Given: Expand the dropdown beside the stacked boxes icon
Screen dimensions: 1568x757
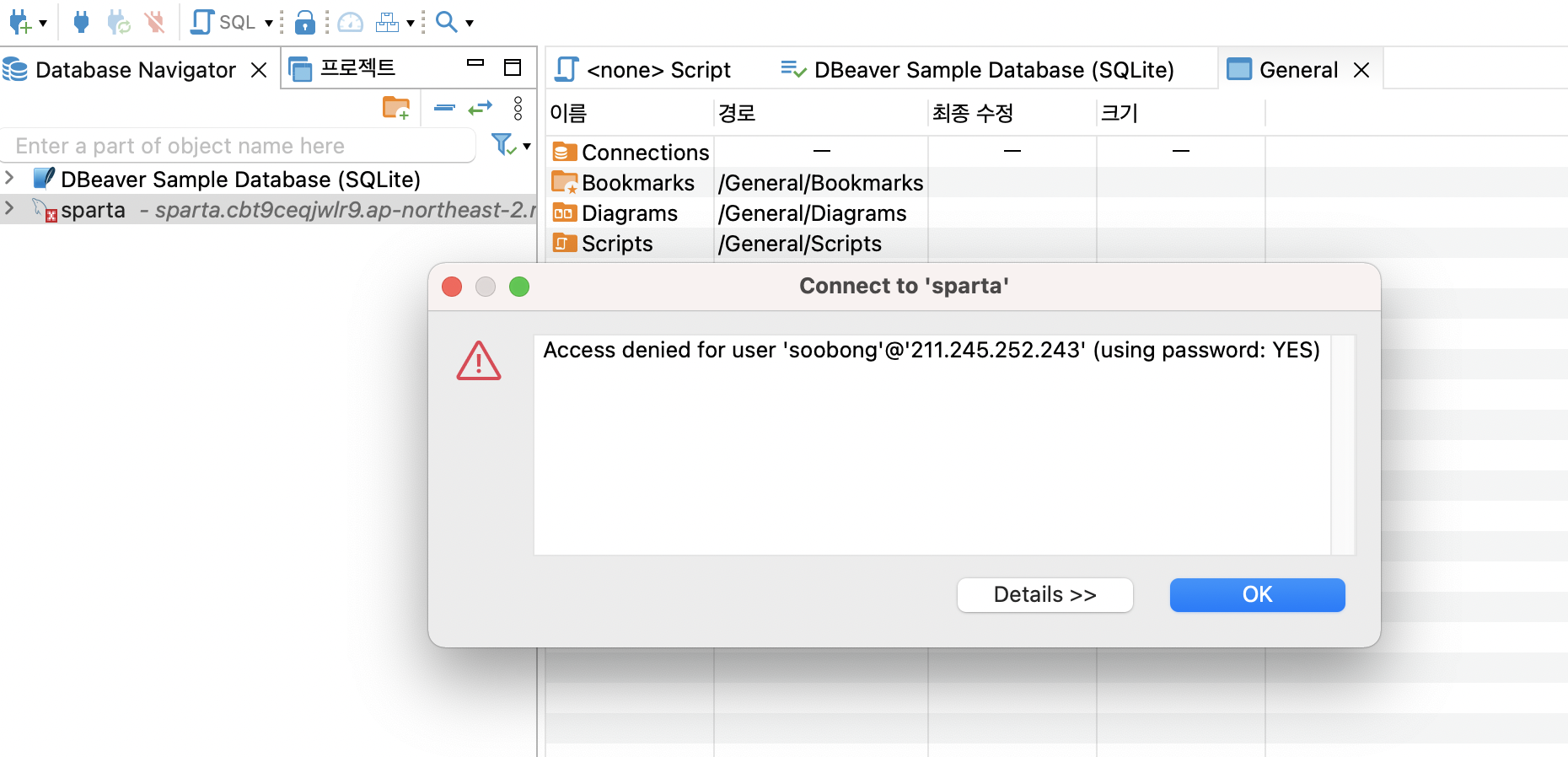Looking at the screenshot, I should coord(411,23).
